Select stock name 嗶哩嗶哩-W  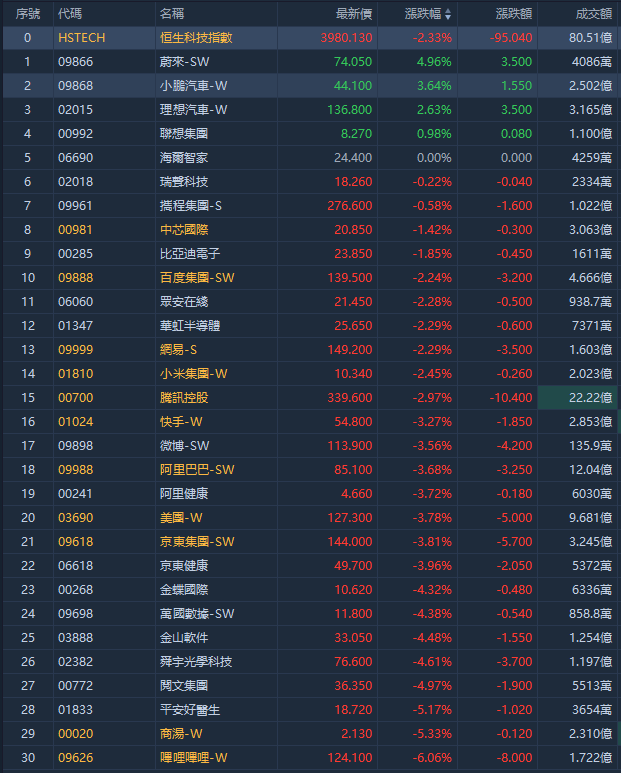point(193,758)
